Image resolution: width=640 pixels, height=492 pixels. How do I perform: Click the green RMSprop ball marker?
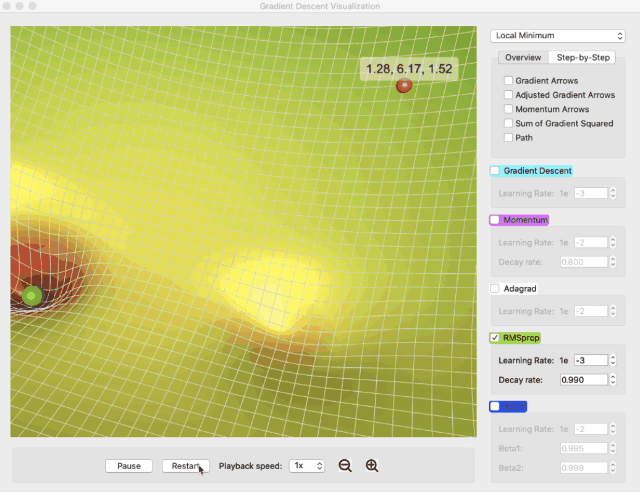tap(32, 295)
